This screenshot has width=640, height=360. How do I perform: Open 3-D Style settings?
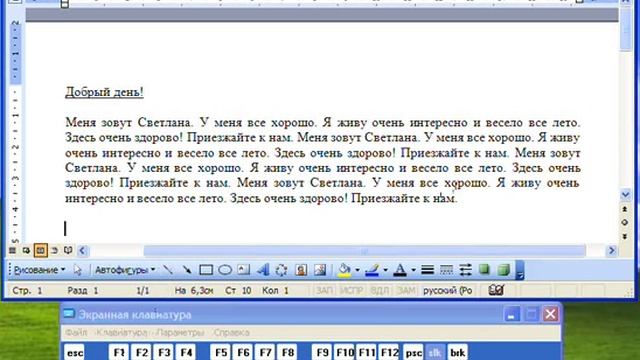(504, 270)
